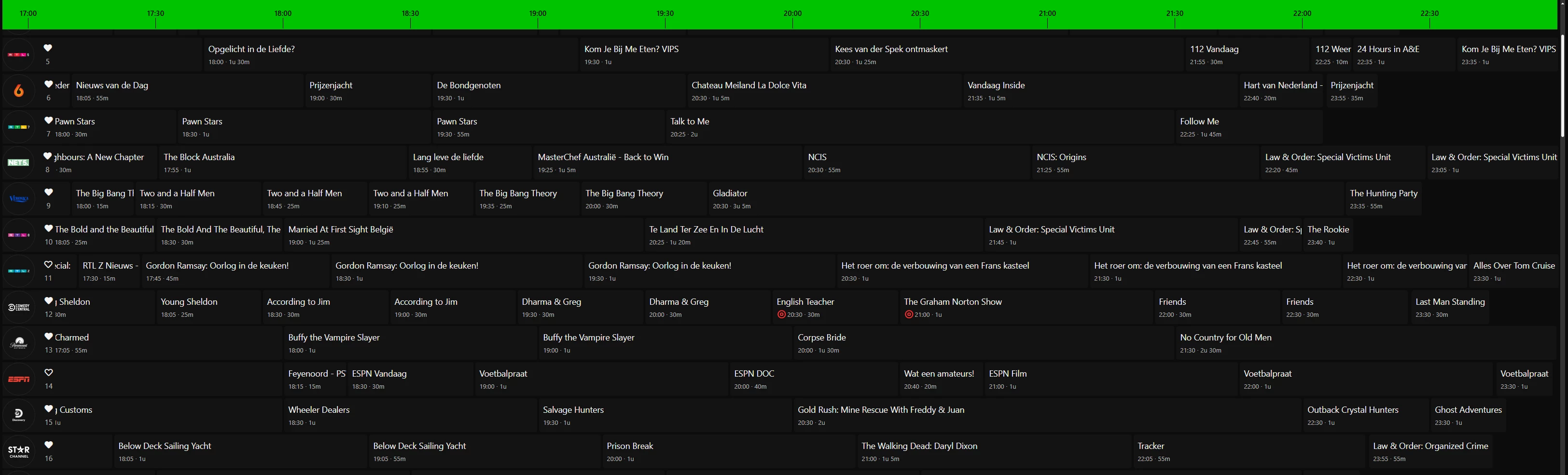Click the red record icon on English Teacher
1568x475 pixels.
781,315
